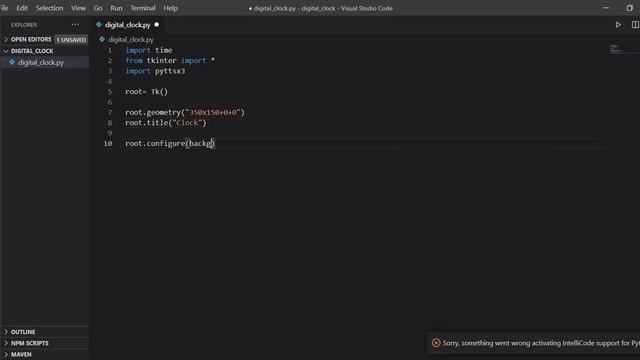640x360 pixels.
Task: Open the File menu
Action: 4,8
